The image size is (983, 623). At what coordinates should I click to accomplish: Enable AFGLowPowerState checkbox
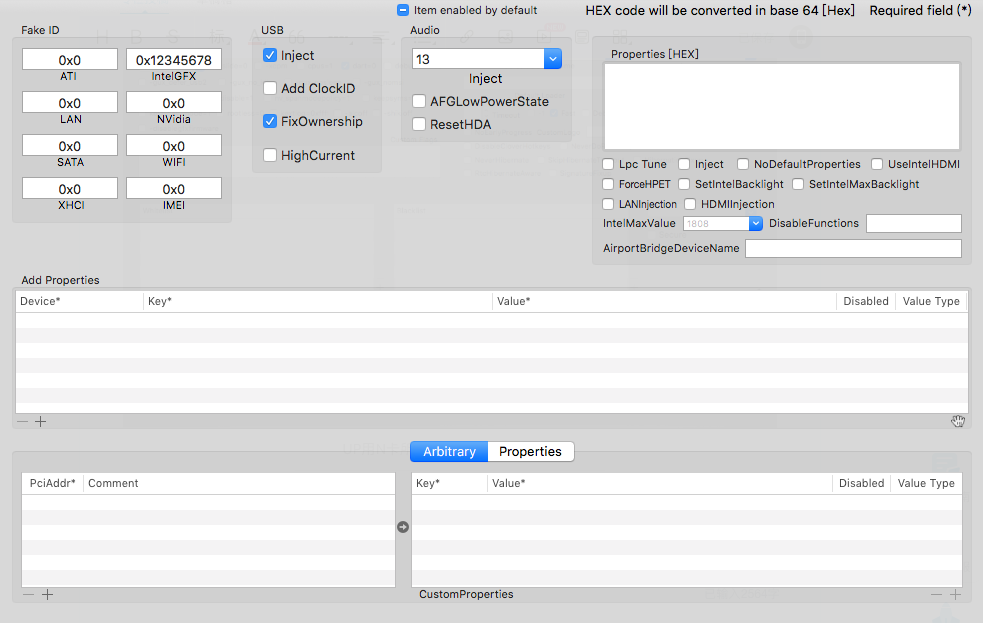(x=419, y=101)
